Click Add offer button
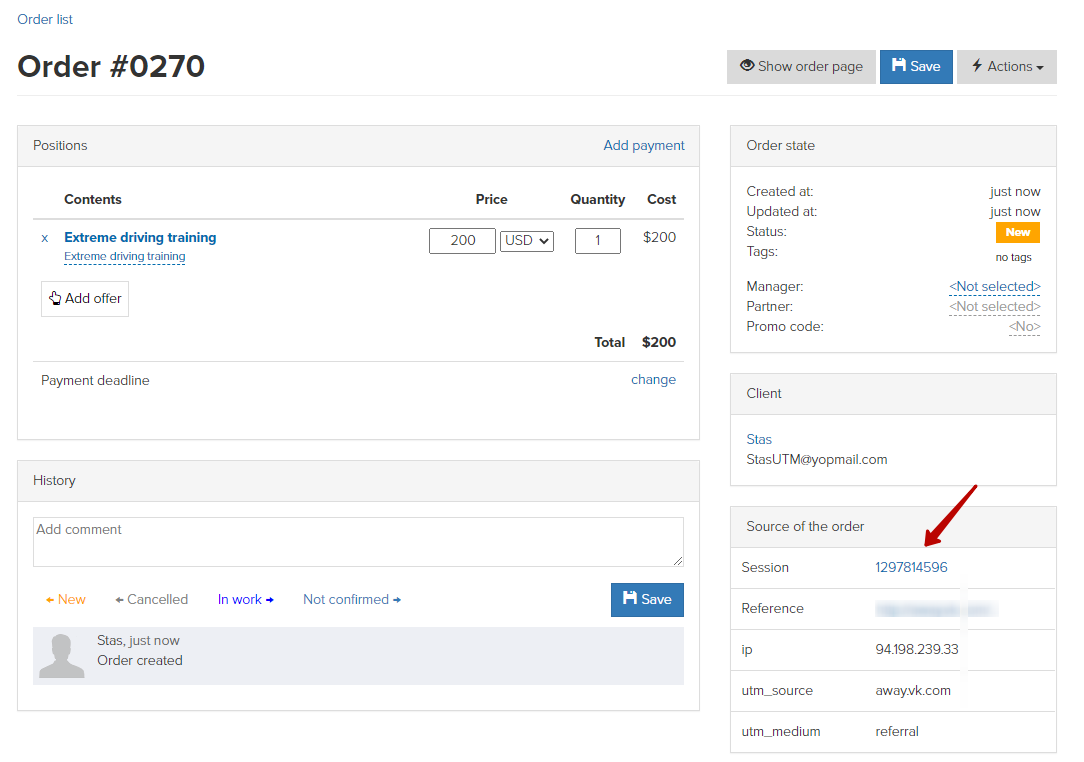Viewport: 1084px width, 762px height. pyautogui.click(x=85, y=299)
